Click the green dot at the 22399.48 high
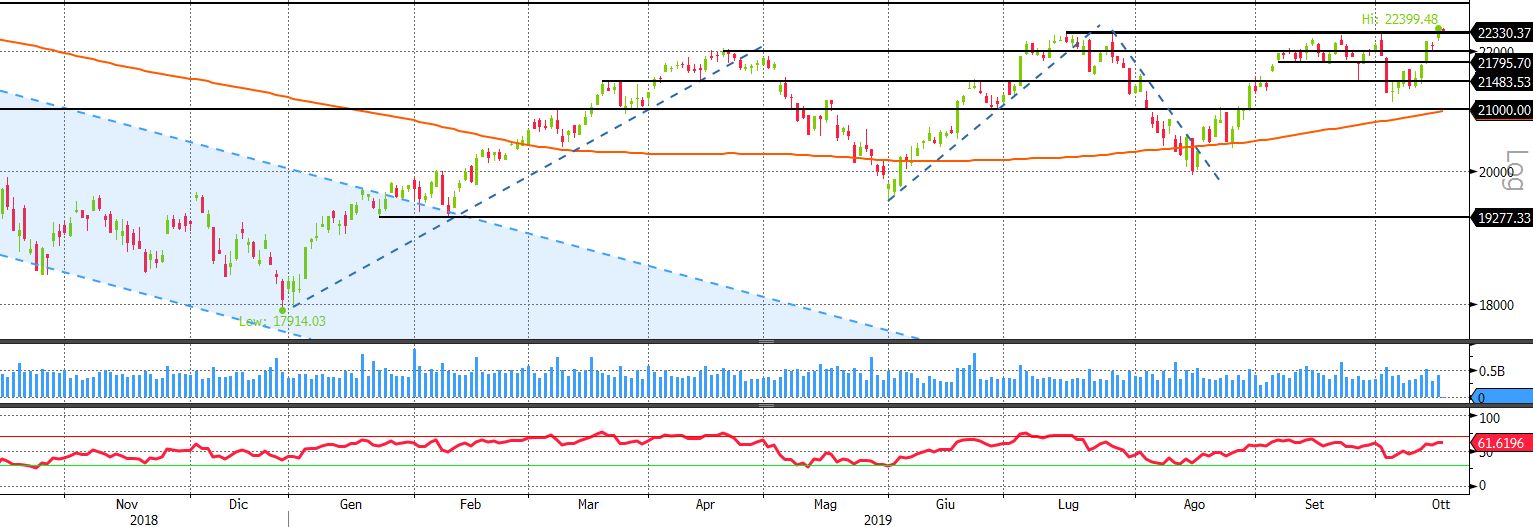 coord(1440,30)
